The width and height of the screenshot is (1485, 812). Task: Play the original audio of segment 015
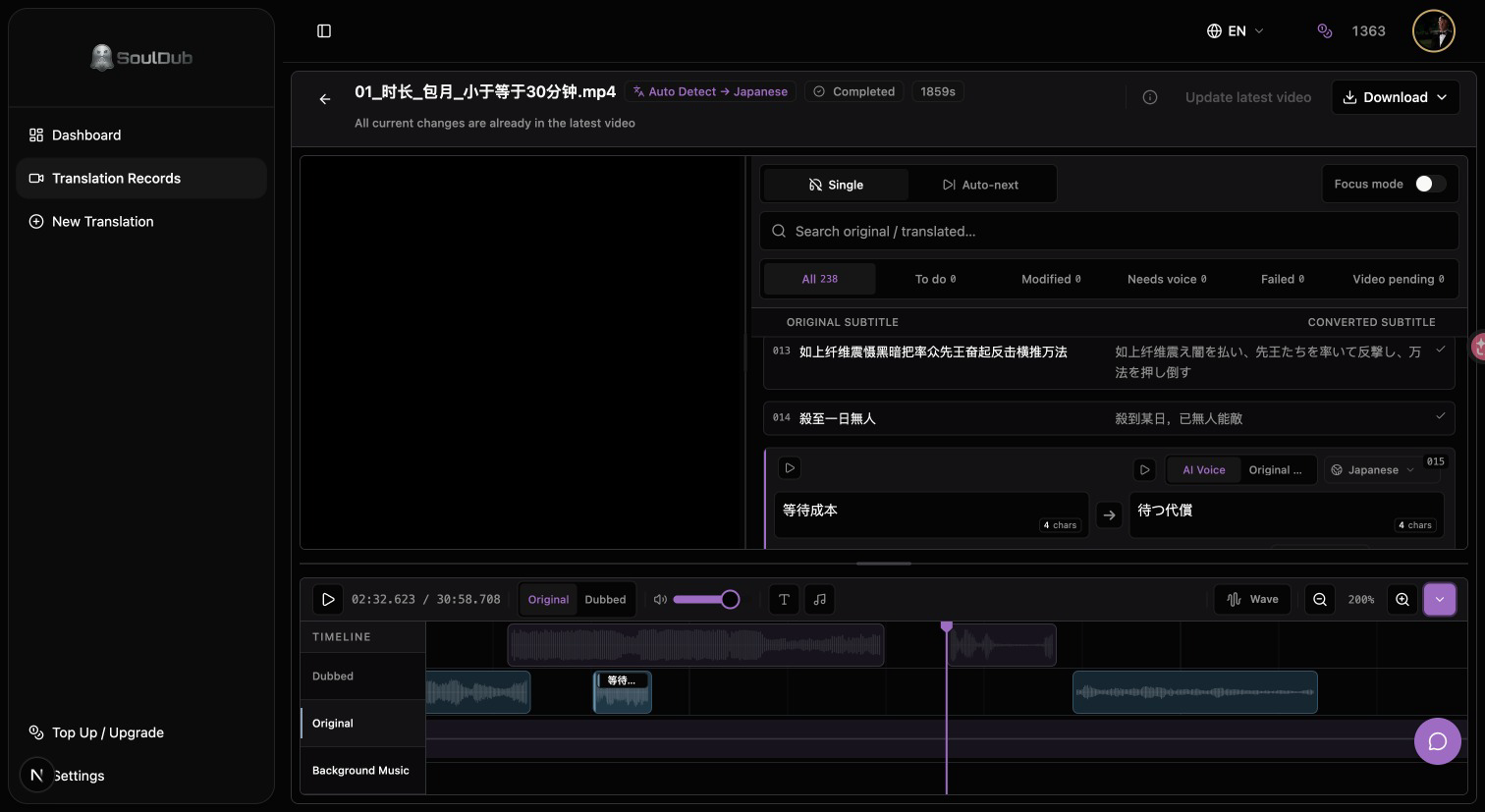point(790,468)
